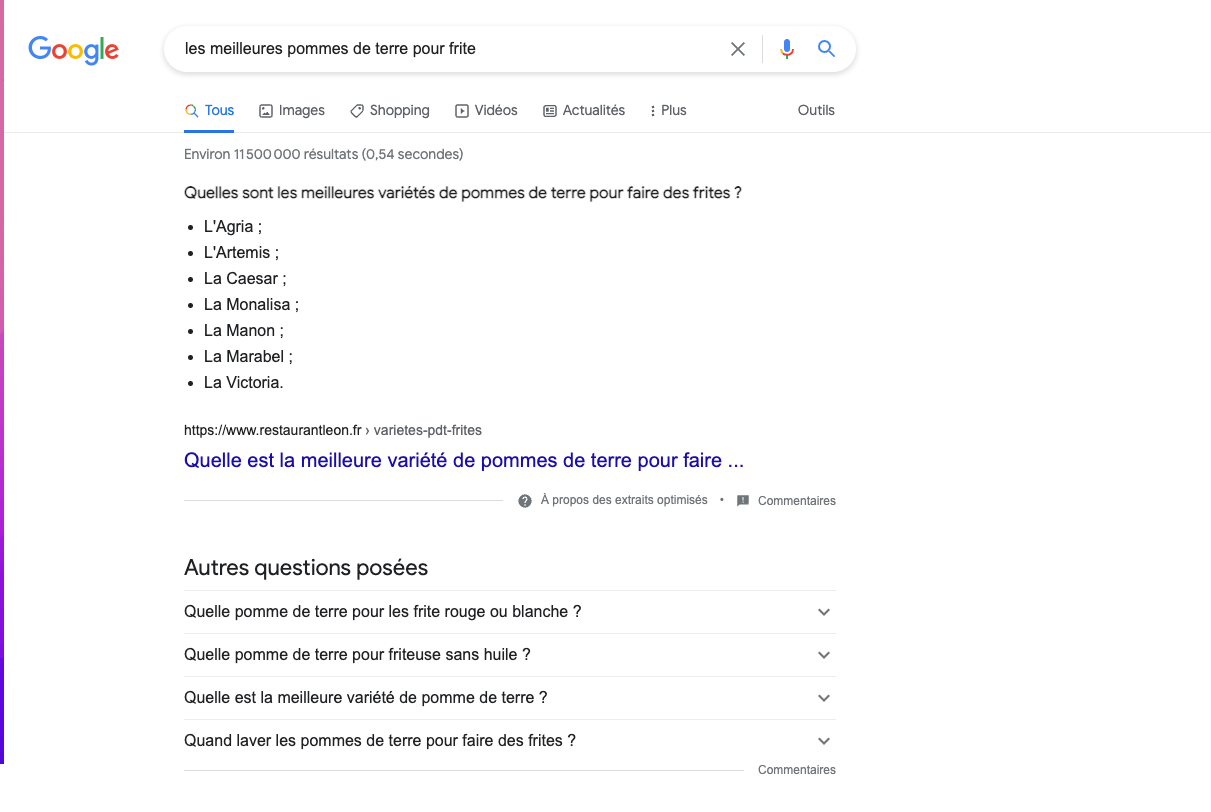The height and width of the screenshot is (812, 1211).
Task: Submit search using the magnifying glass icon
Action: tap(826, 48)
